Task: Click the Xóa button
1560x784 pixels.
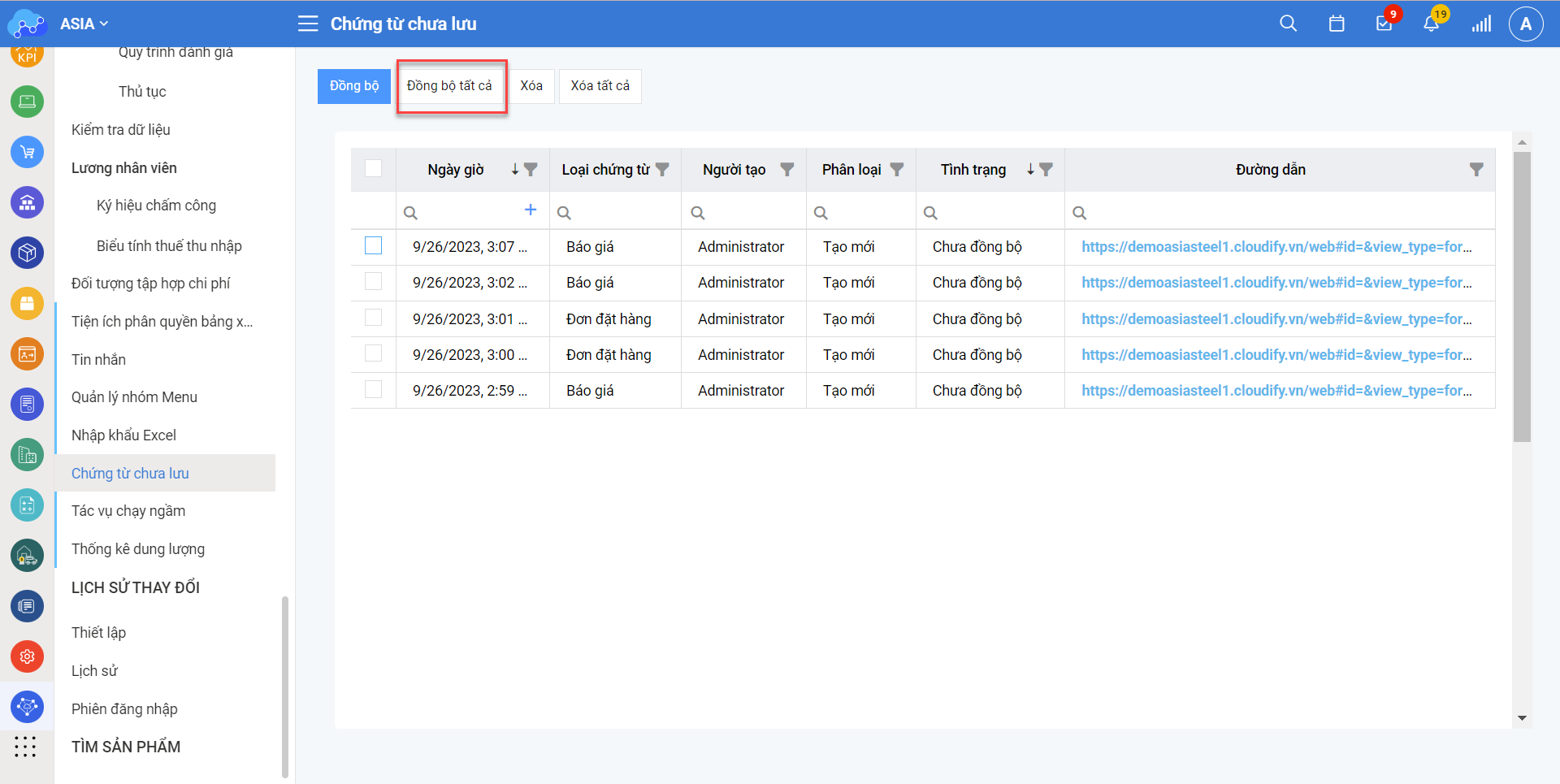Action: click(x=531, y=86)
